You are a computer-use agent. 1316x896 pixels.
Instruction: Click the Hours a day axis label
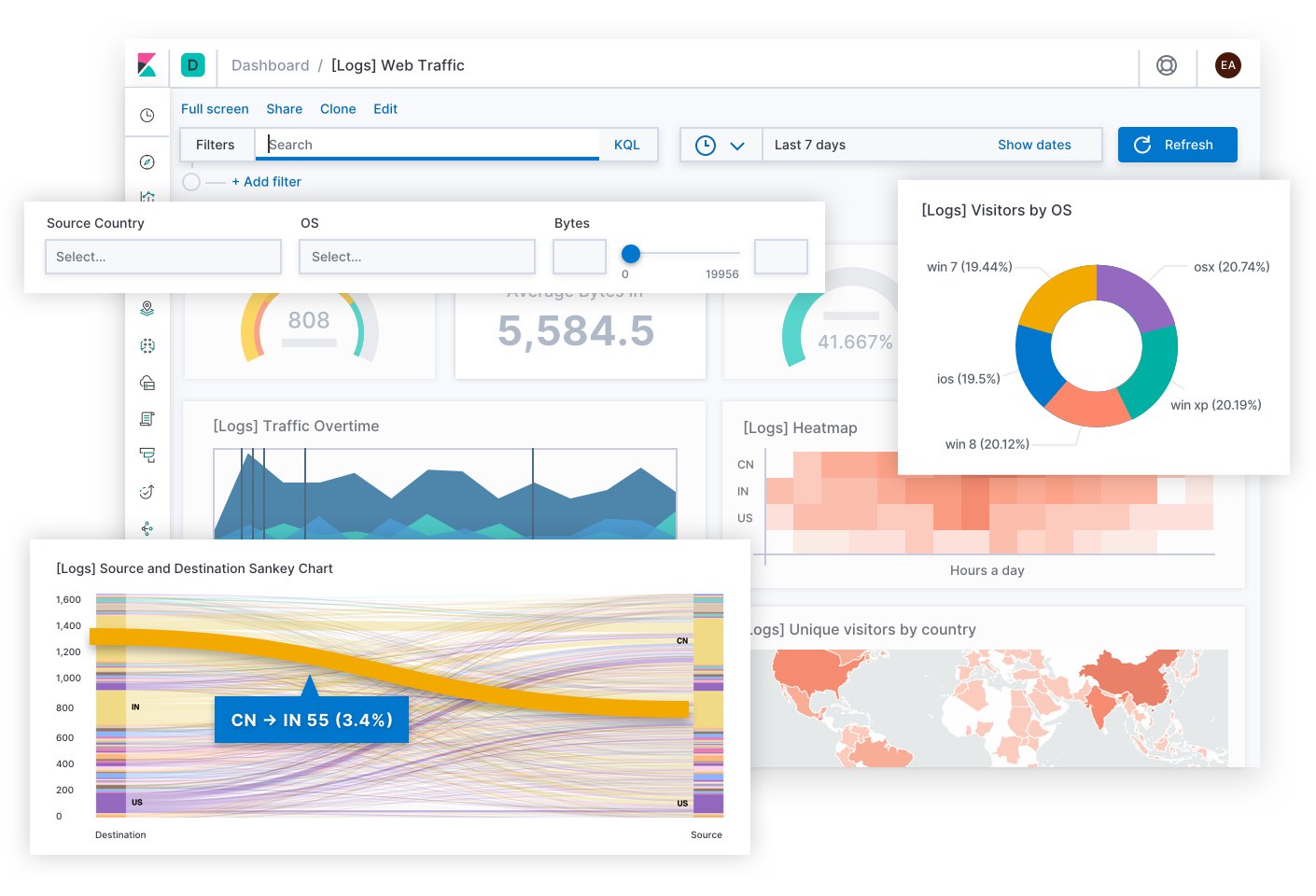(987, 570)
